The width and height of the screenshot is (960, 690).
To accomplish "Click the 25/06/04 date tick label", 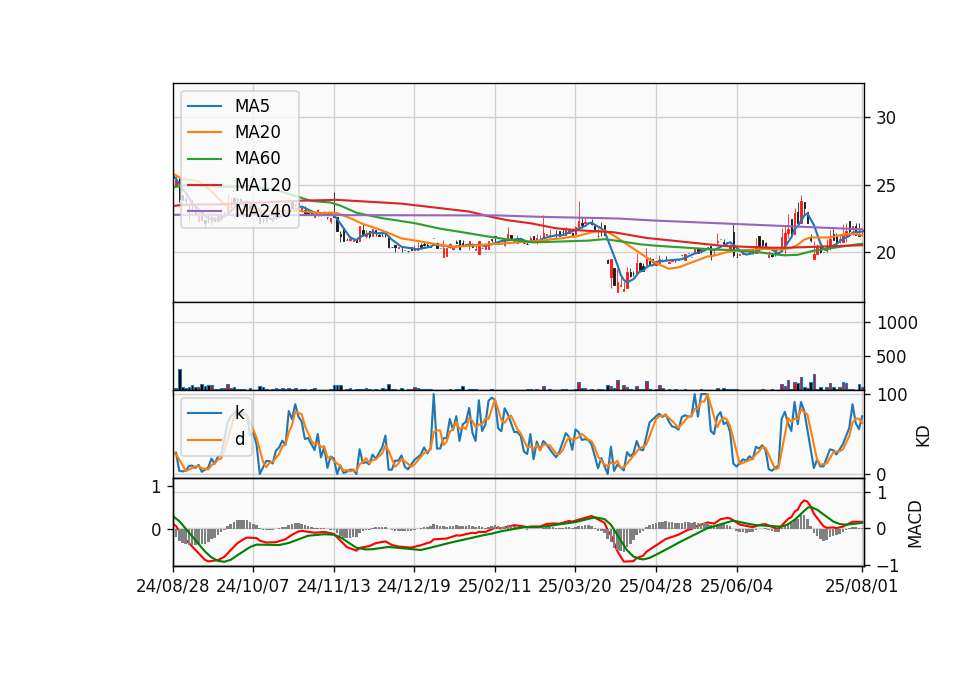I will (737, 586).
